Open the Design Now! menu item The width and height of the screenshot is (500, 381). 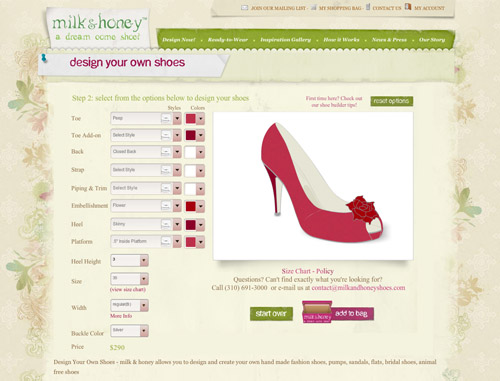tap(179, 40)
